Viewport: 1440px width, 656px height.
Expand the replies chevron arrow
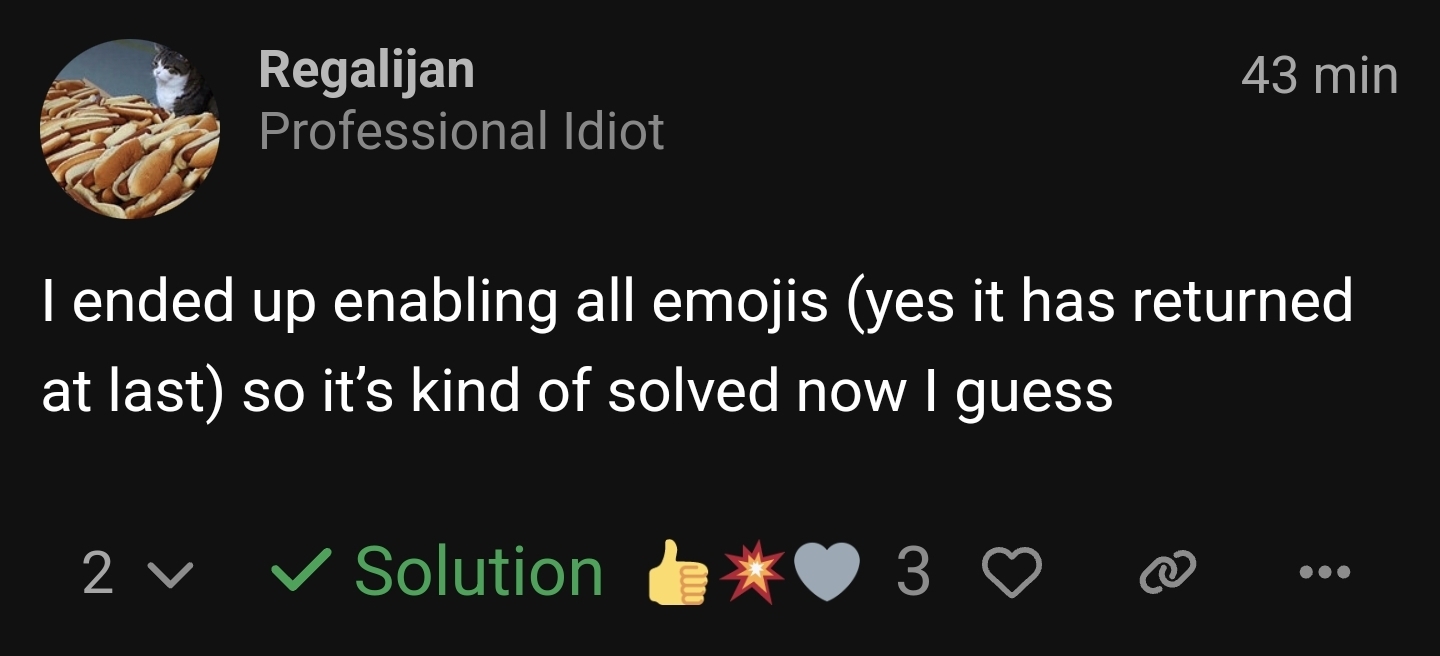[168, 574]
